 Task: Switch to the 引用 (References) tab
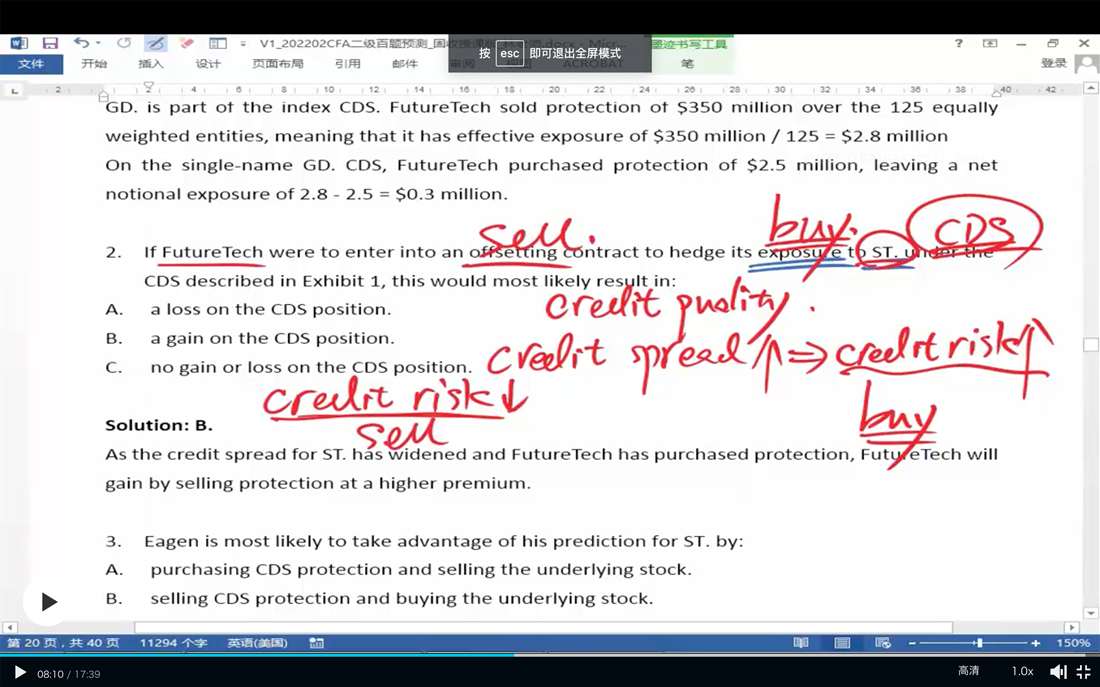[x=347, y=64]
